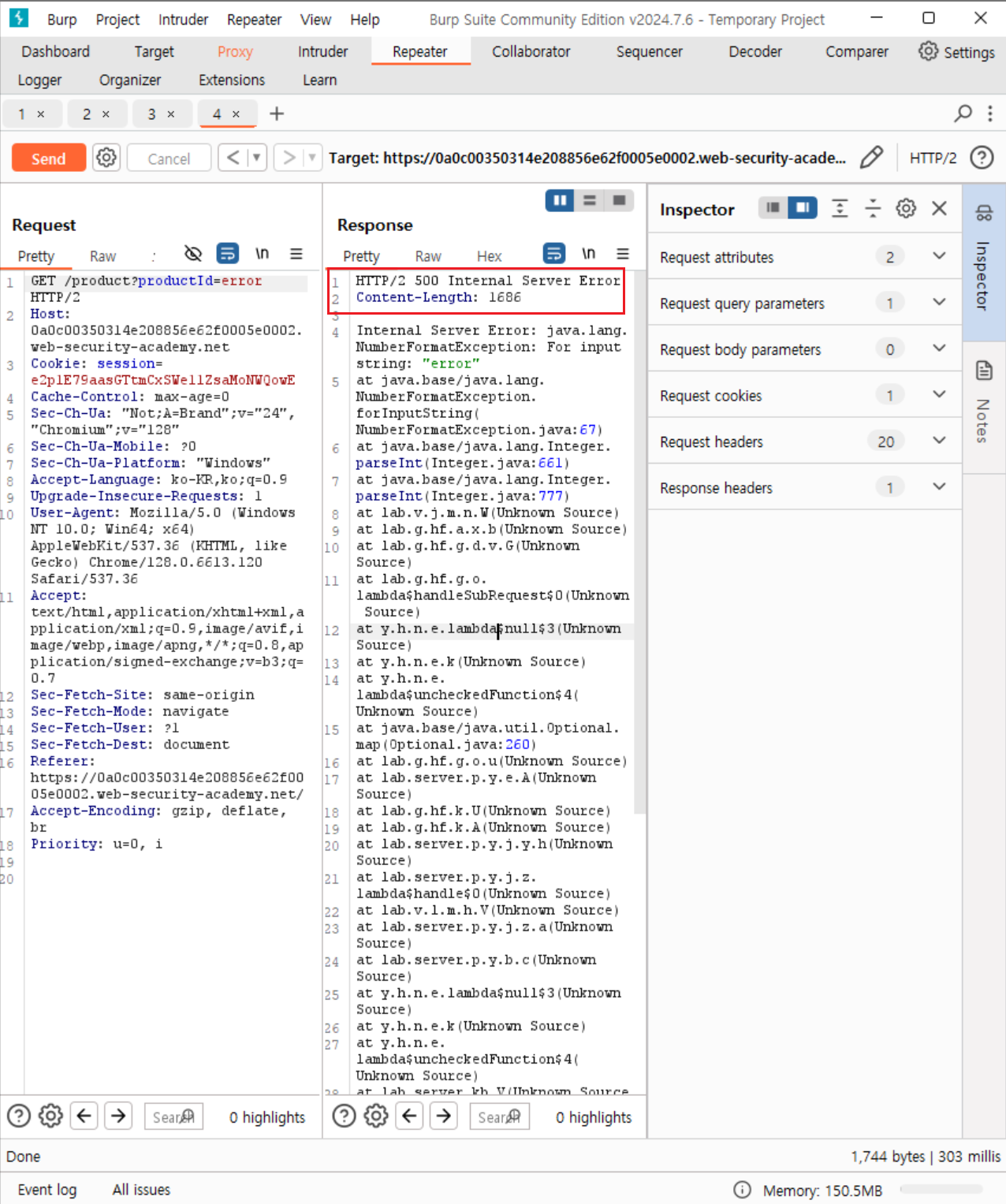Click the memory usage progress bar
Screen dimensions: 1006x1204
coord(941,1189)
